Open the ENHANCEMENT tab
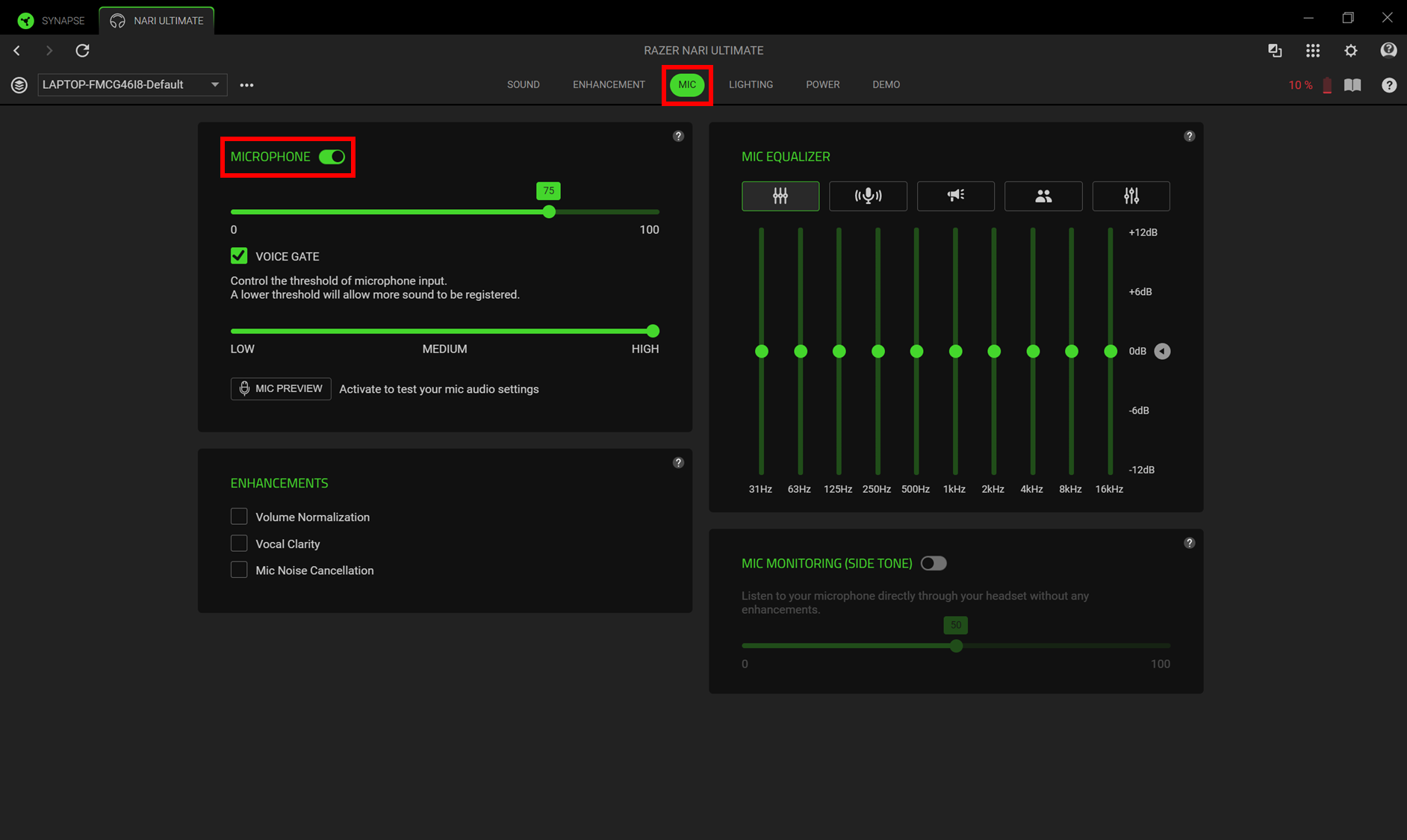 pos(609,84)
